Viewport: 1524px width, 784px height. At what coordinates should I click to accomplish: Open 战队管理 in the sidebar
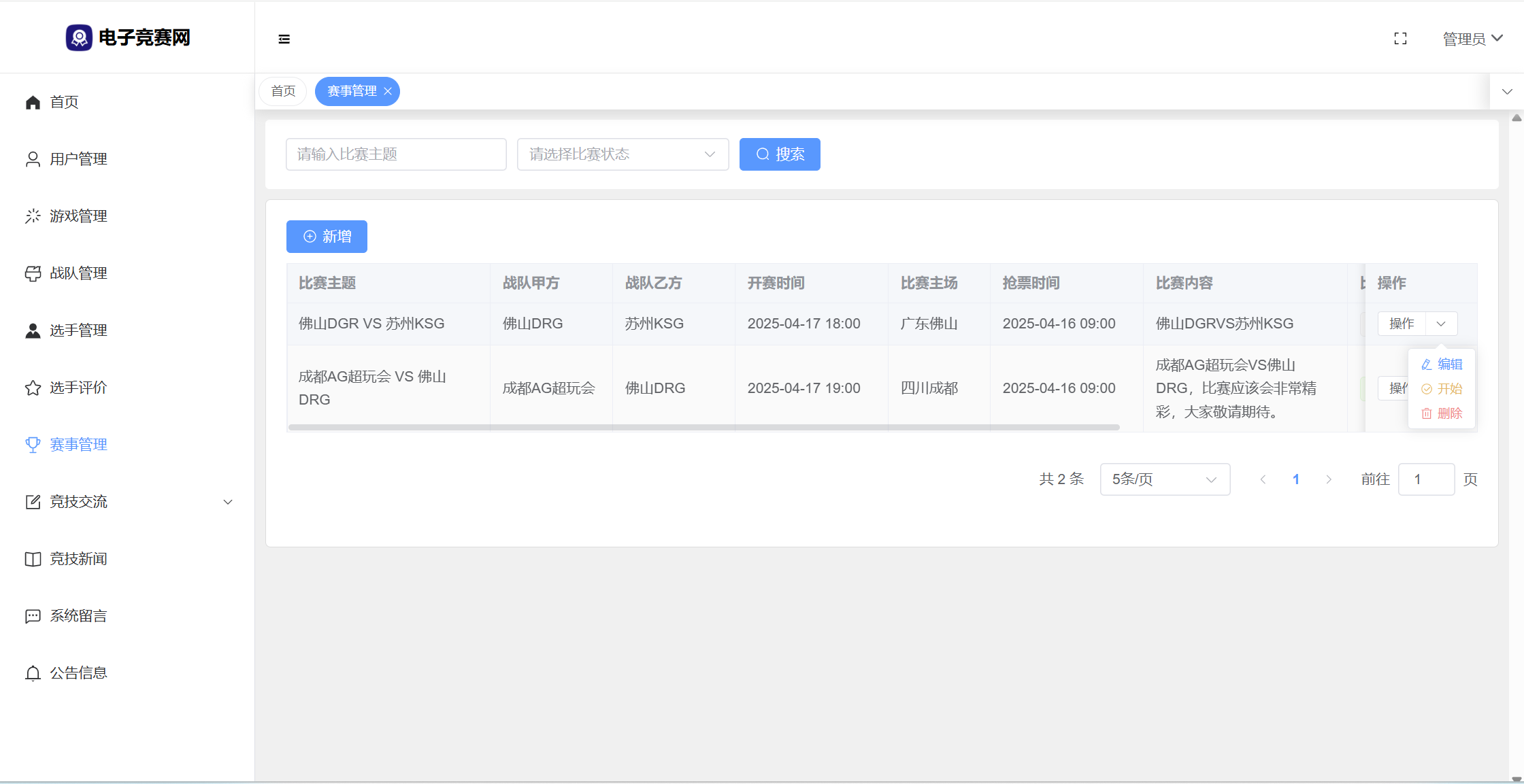[78, 273]
